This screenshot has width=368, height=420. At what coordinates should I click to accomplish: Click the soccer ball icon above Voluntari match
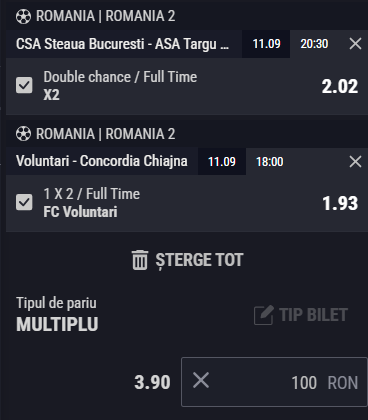pos(23,134)
